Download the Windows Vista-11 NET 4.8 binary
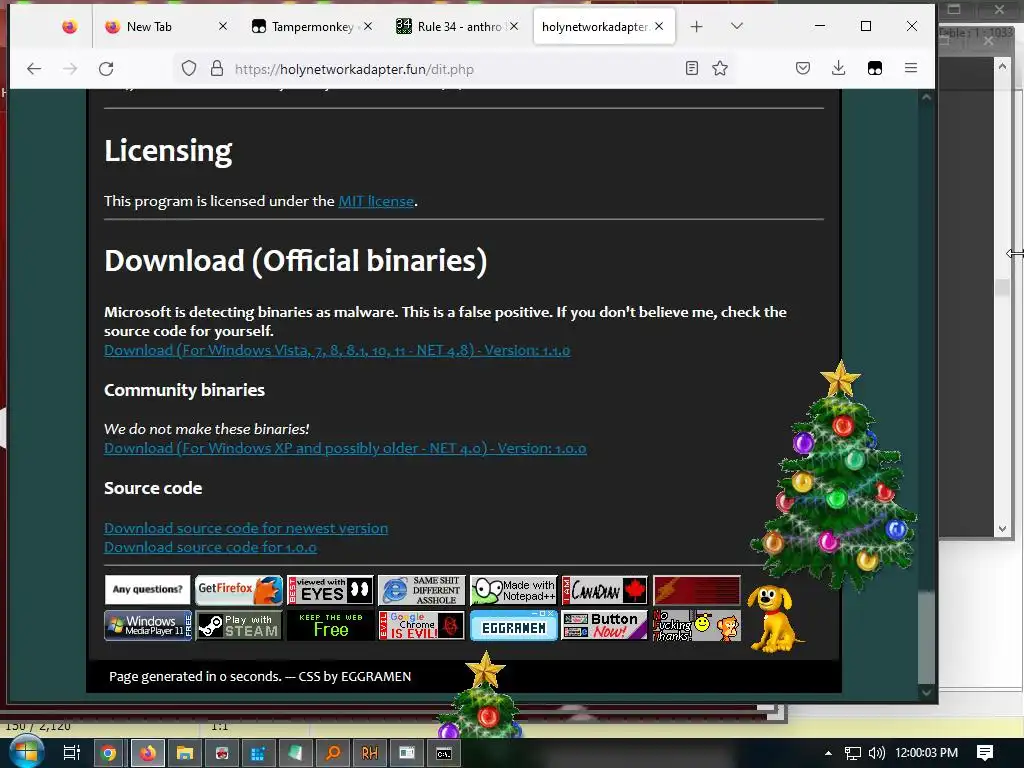1024x768 pixels. pyautogui.click(x=337, y=350)
